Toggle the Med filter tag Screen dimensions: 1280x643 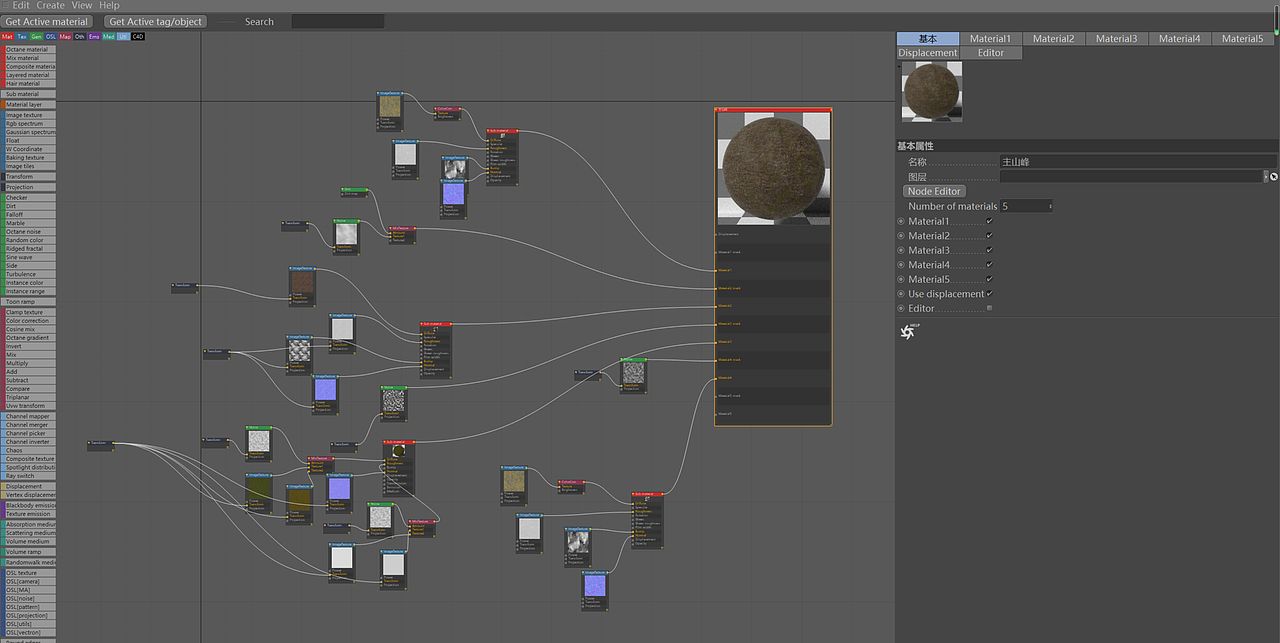tap(109, 36)
